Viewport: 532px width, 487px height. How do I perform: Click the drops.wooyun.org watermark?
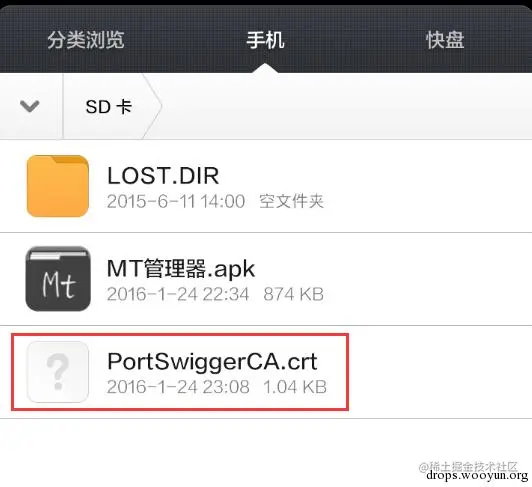click(477, 475)
